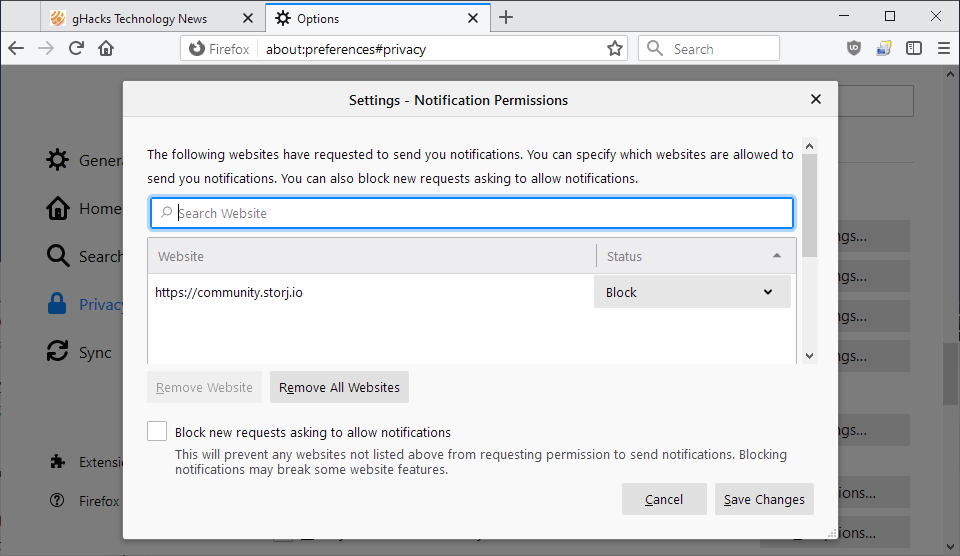Open the Block status dropdown for community.storj.io
960x556 pixels.
[692, 292]
